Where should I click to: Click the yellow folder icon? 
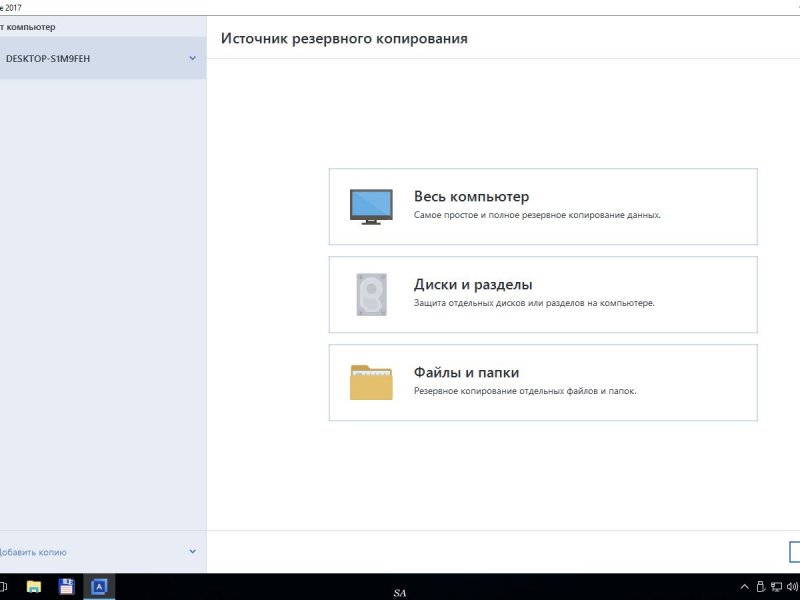(371, 383)
